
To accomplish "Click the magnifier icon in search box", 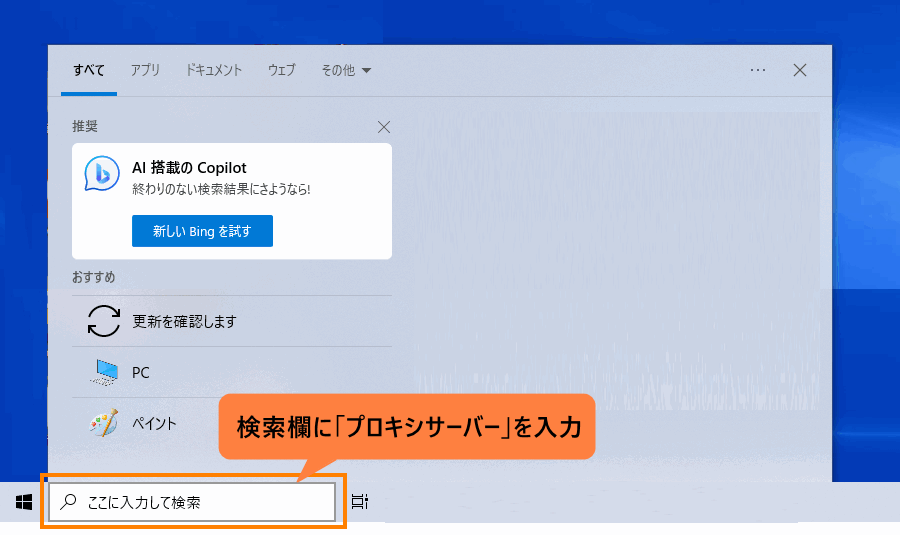I will pyautogui.click(x=68, y=502).
